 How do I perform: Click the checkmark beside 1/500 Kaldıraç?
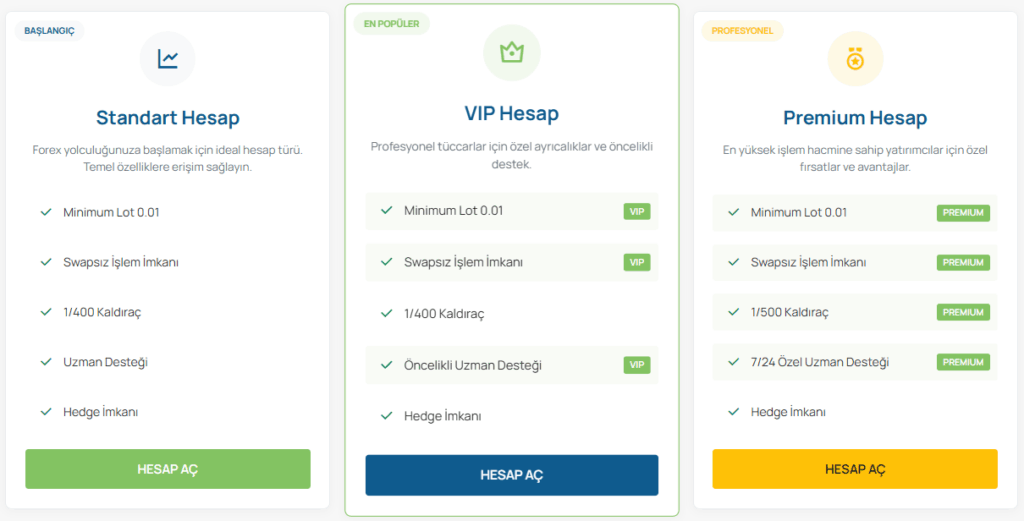click(x=733, y=312)
